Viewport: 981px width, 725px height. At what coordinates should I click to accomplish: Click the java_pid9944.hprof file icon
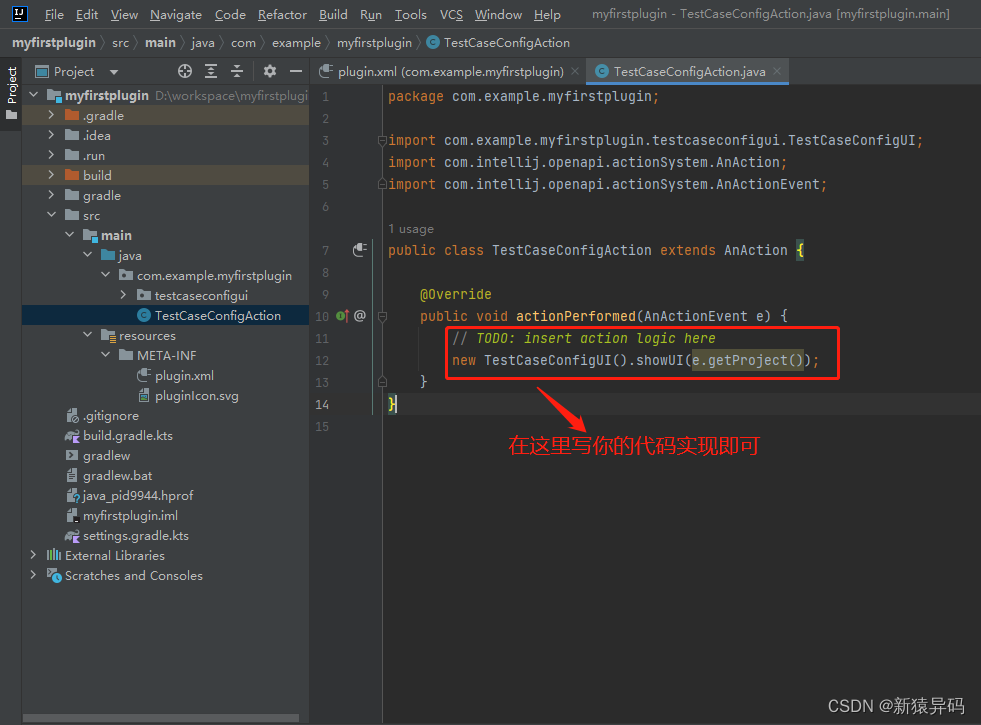72,495
